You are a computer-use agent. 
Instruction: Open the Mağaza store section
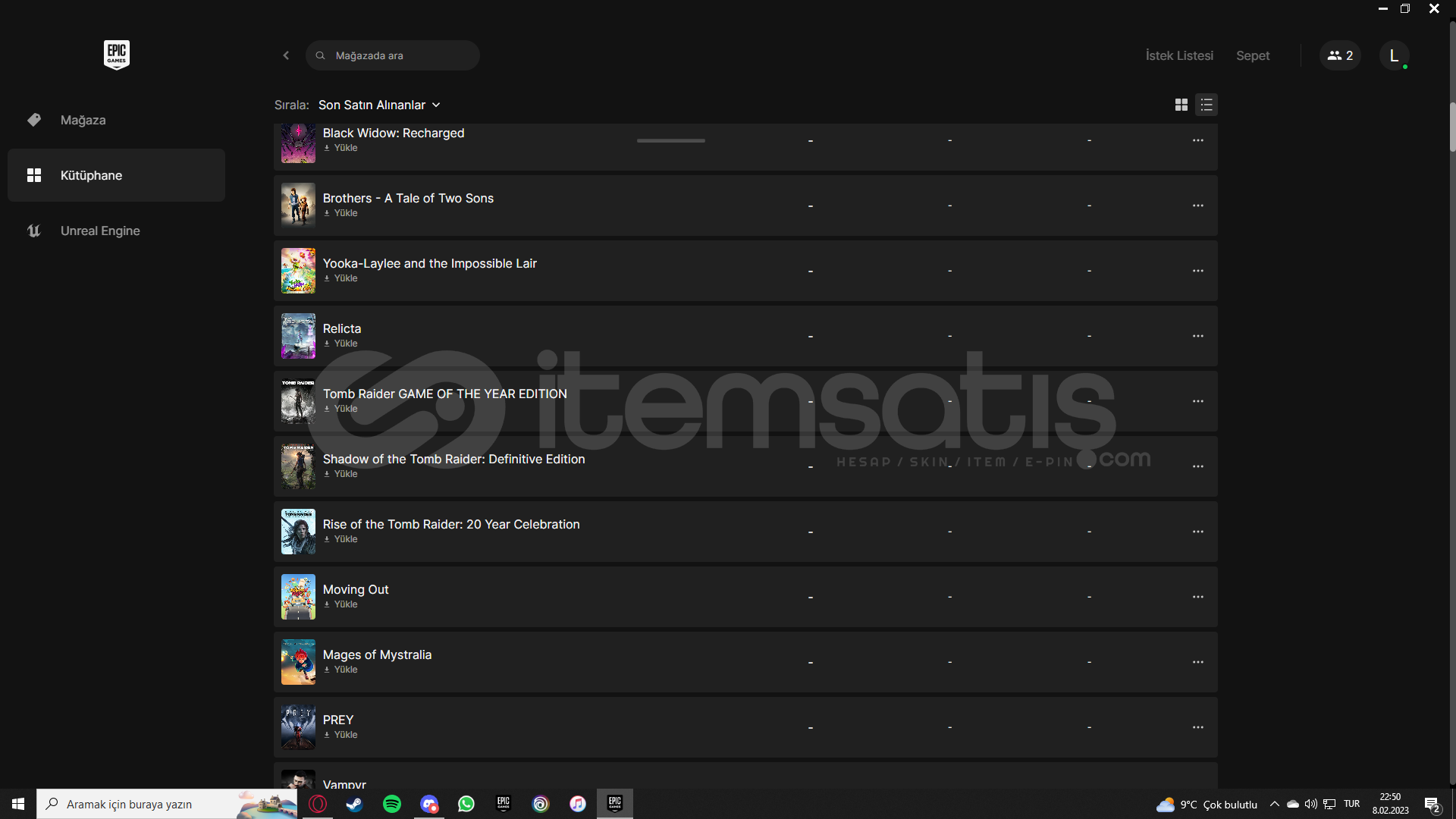click(x=116, y=120)
